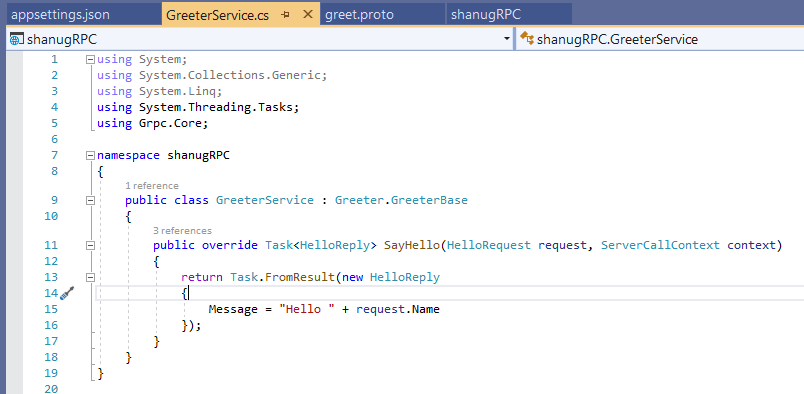Click the SayHello method name
The width and height of the screenshot is (804, 394).
[412, 245]
